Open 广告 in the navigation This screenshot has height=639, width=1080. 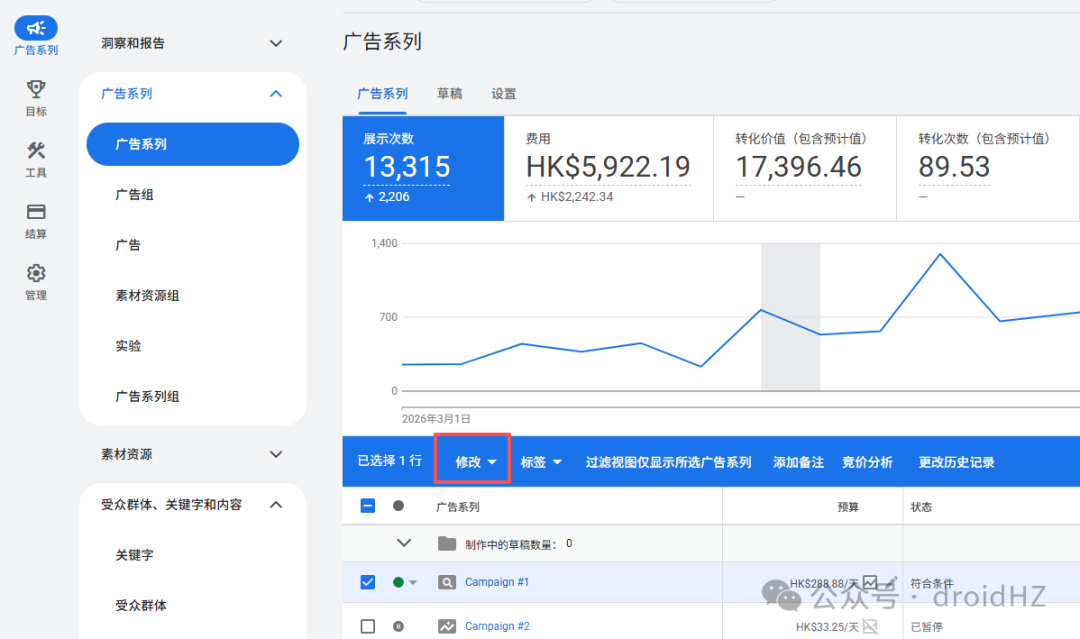(128, 245)
